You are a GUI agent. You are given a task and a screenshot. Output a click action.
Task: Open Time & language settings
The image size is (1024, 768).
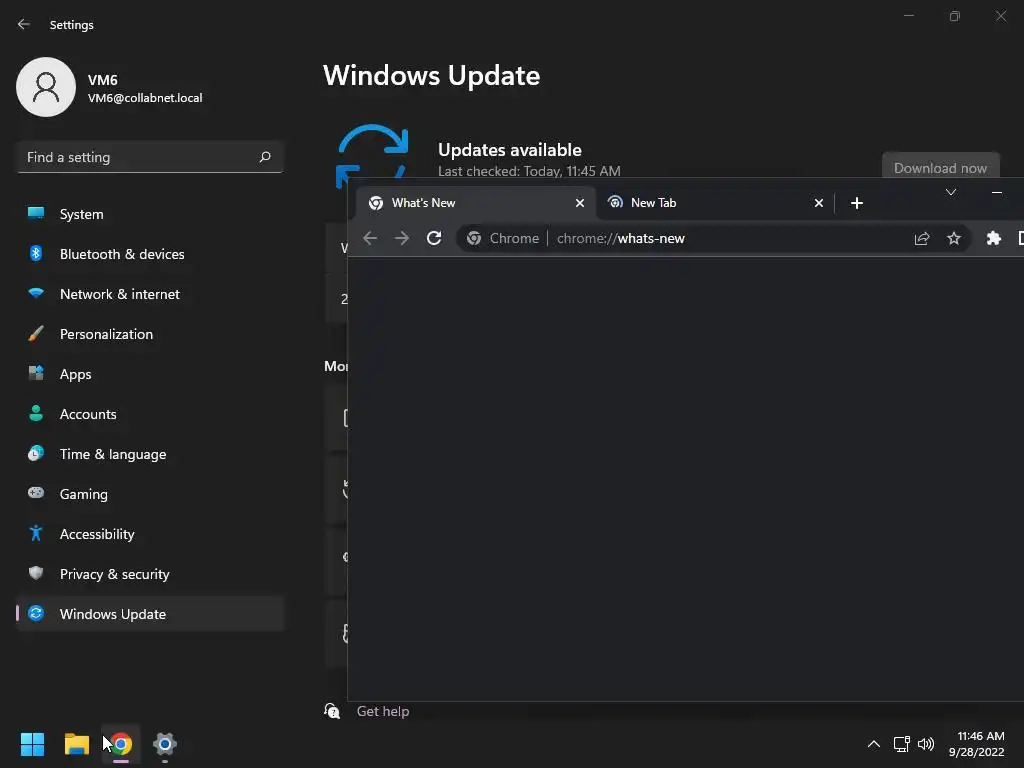(x=150, y=454)
